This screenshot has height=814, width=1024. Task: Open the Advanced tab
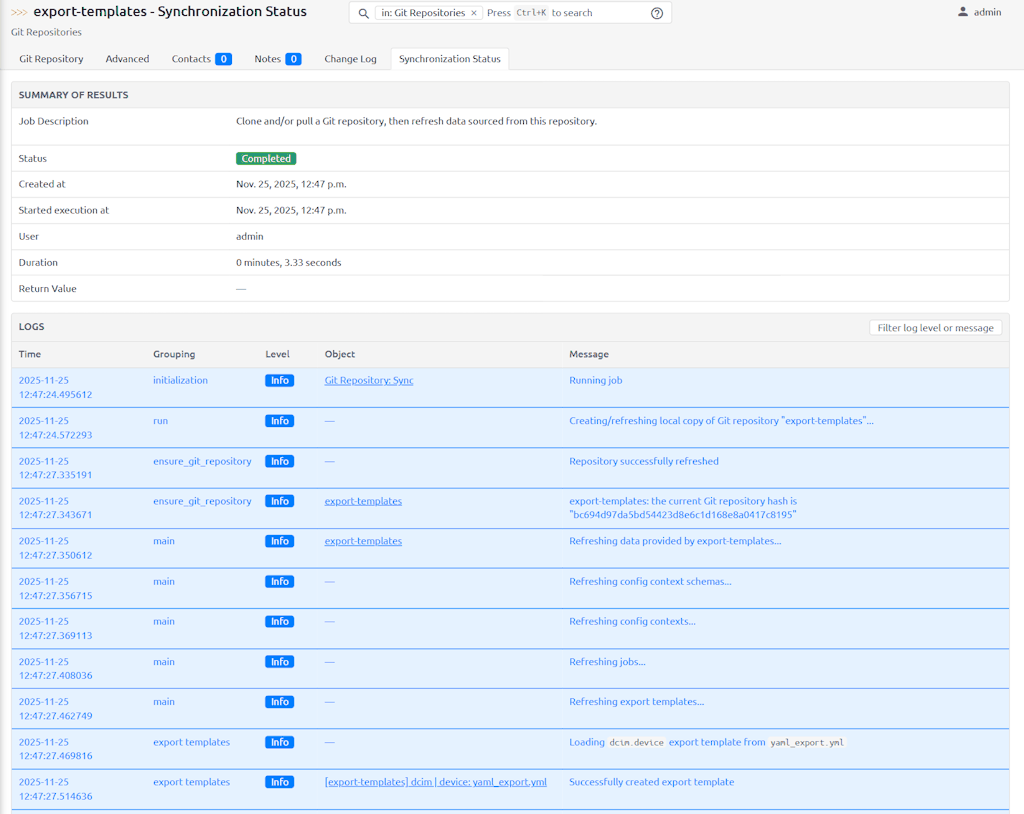click(127, 59)
